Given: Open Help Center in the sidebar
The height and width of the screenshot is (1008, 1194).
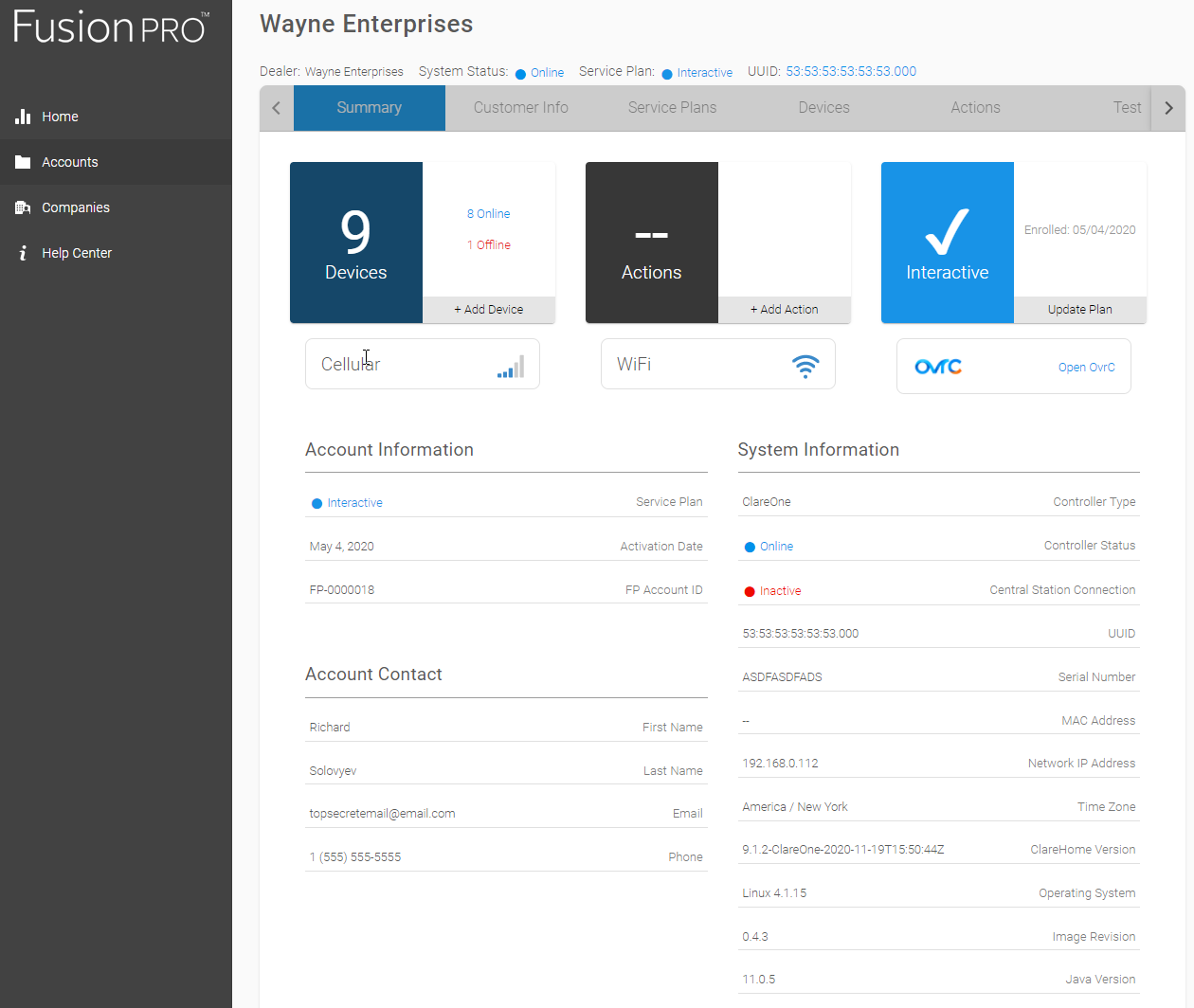Looking at the screenshot, I should pos(116,253).
